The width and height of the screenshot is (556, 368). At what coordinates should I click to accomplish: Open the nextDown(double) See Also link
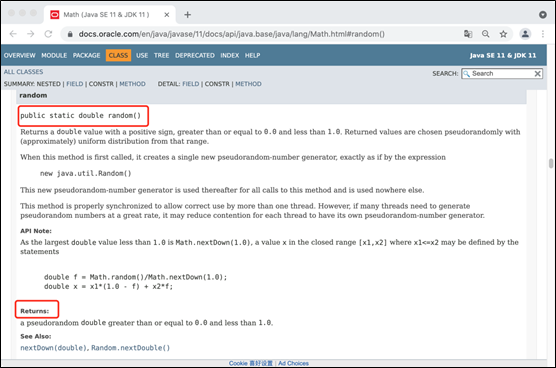point(53,348)
